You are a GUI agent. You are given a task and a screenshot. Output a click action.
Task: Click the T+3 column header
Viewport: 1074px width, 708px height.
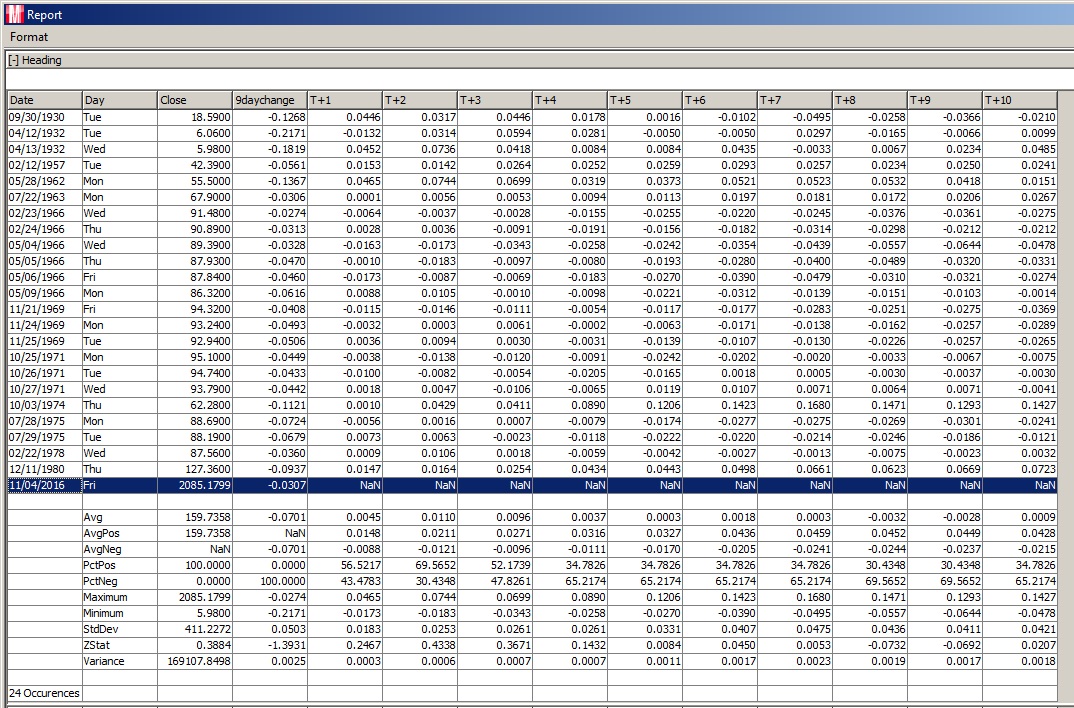495,100
